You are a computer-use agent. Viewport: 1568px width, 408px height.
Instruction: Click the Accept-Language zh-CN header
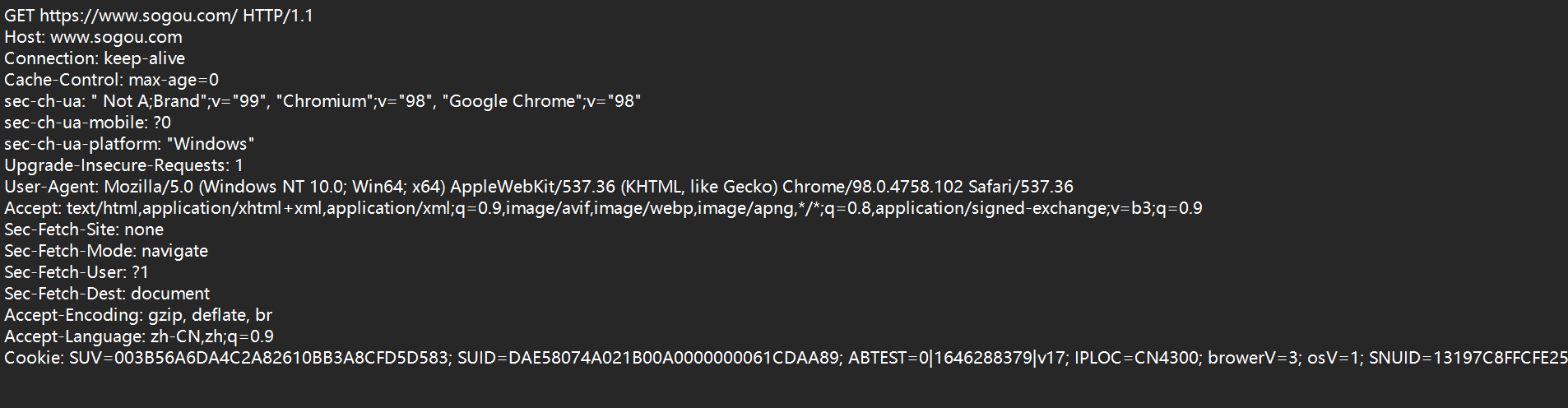(x=139, y=336)
